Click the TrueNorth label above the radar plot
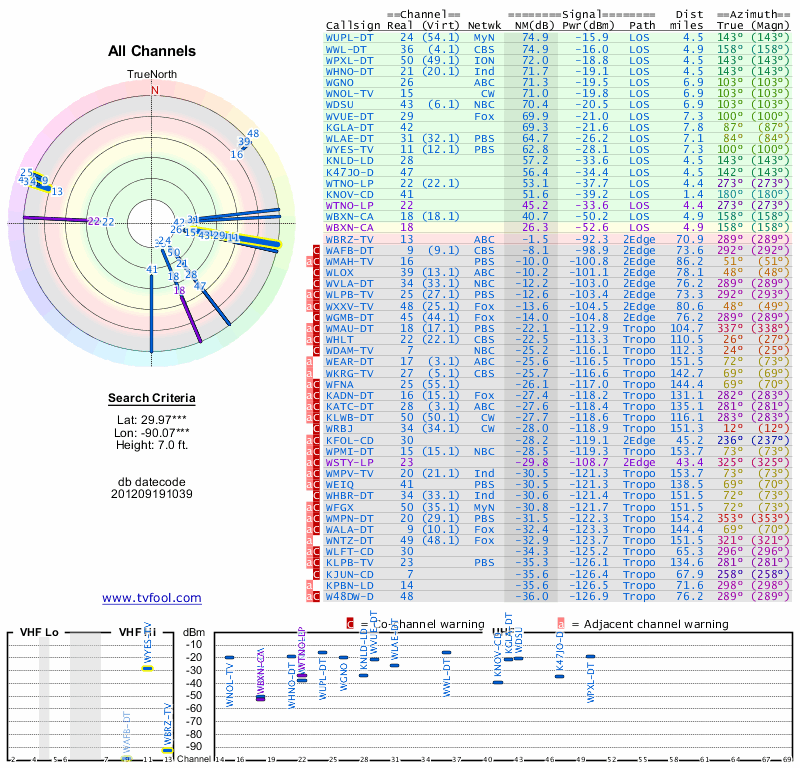The height and width of the screenshot is (768, 800). (152, 75)
